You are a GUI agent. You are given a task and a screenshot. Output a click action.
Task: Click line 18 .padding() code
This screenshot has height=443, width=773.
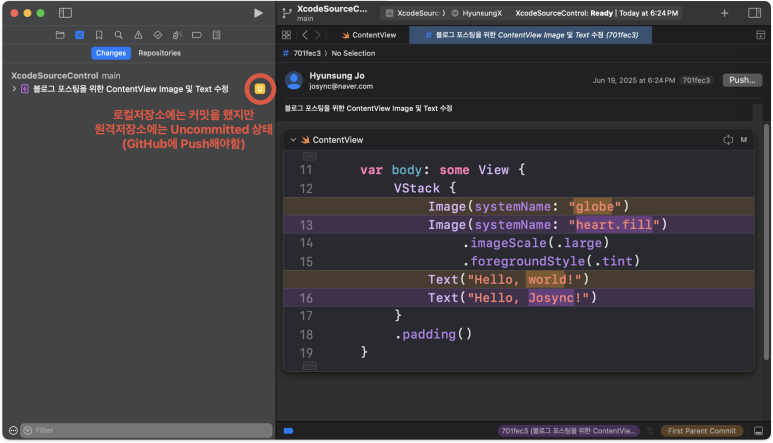433,334
